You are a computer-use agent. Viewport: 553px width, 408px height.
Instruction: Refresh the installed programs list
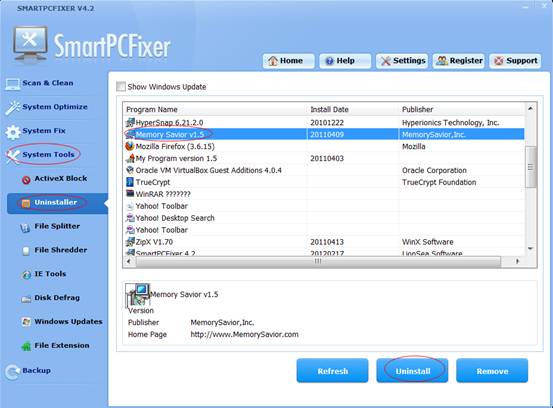click(333, 371)
